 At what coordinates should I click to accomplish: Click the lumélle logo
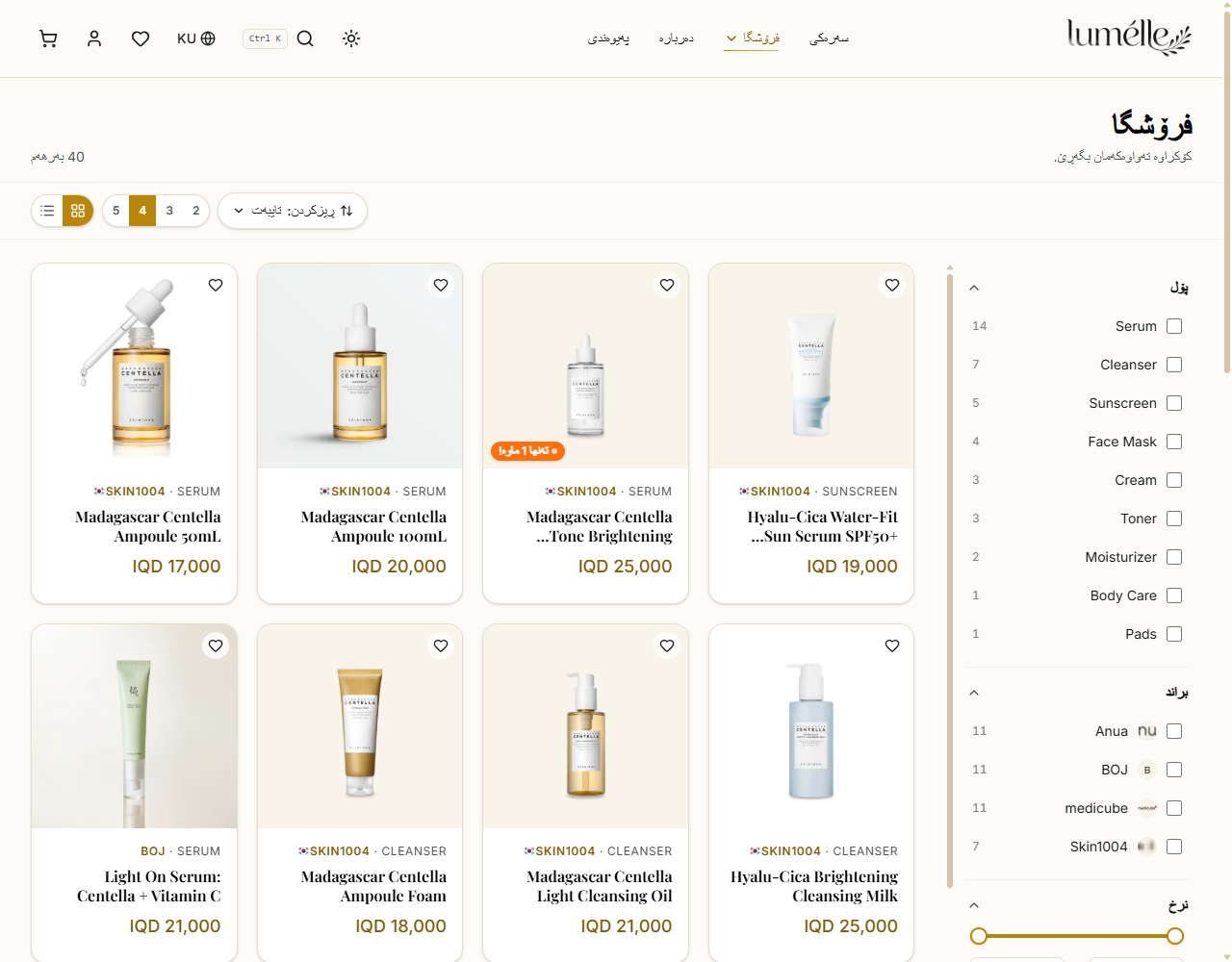pyautogui.click(x=1129, y=38)
